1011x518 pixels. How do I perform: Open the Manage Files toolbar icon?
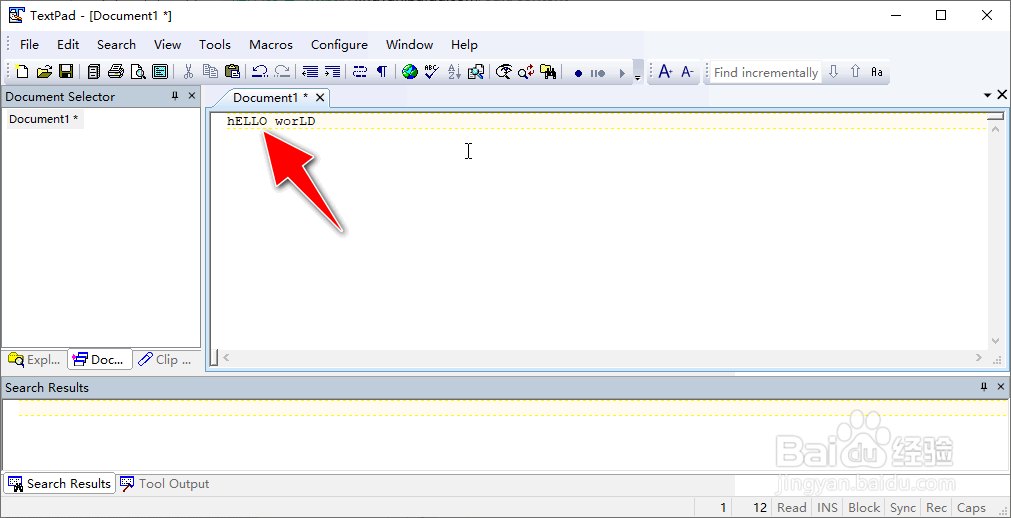tap(94, 72)
